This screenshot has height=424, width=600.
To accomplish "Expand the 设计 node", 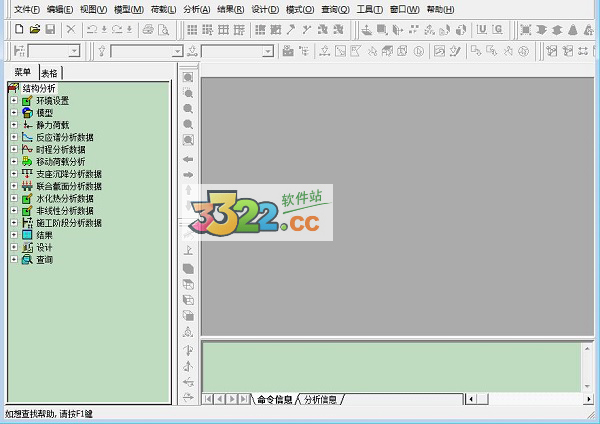I will (x=14, y=247).
